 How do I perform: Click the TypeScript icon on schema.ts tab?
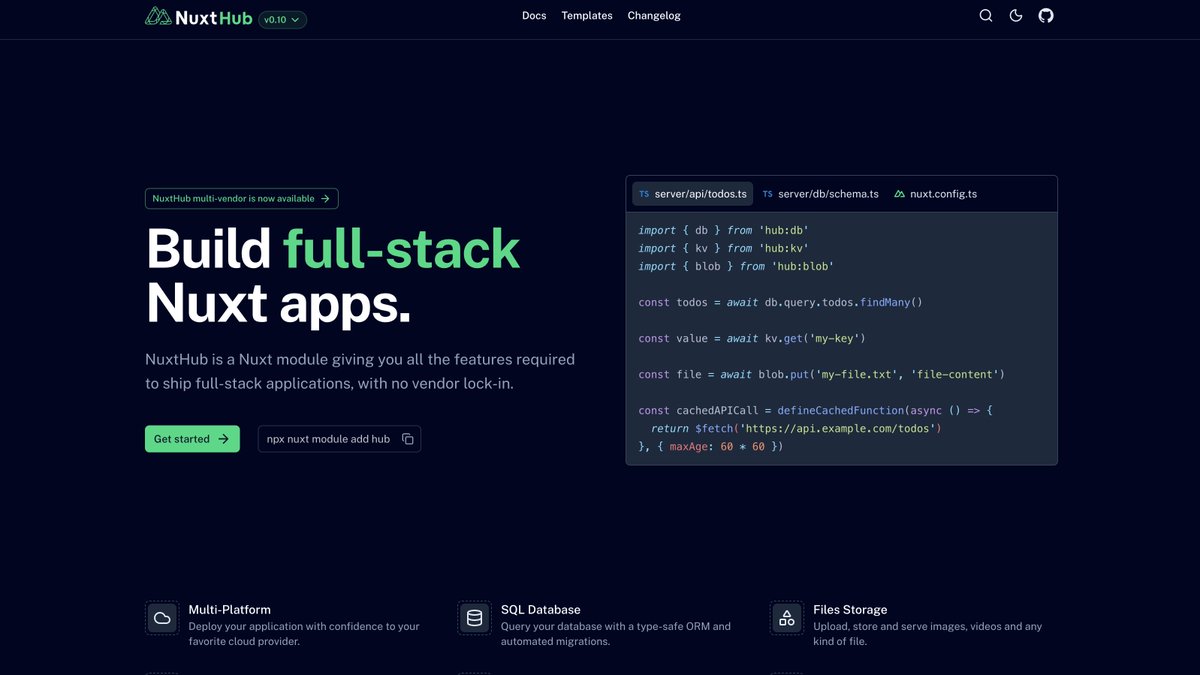coord(768,194)
